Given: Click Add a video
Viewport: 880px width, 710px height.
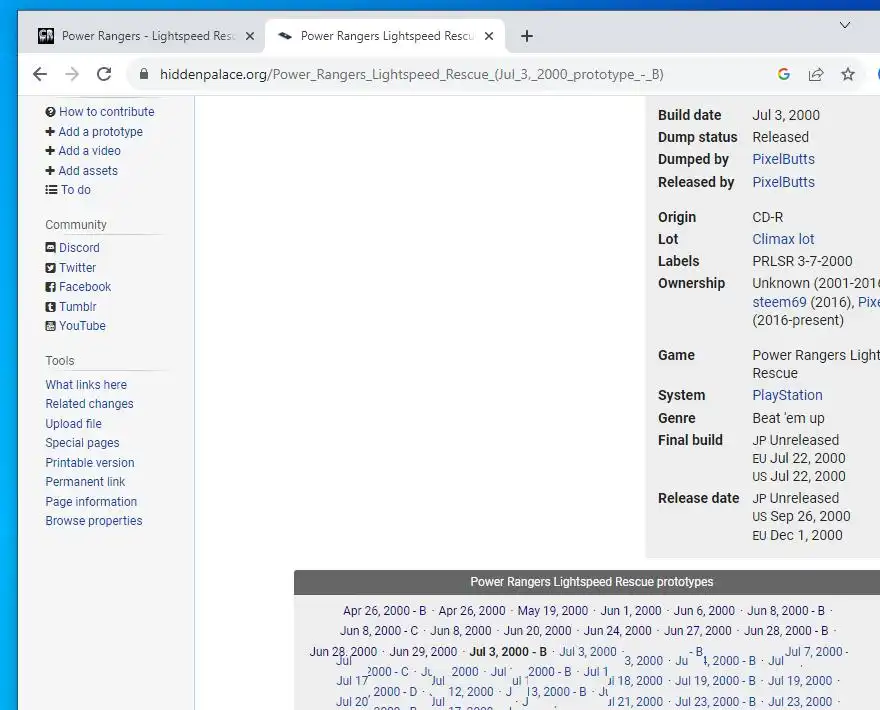Looking at the screenshot, I should coord(89,150).
